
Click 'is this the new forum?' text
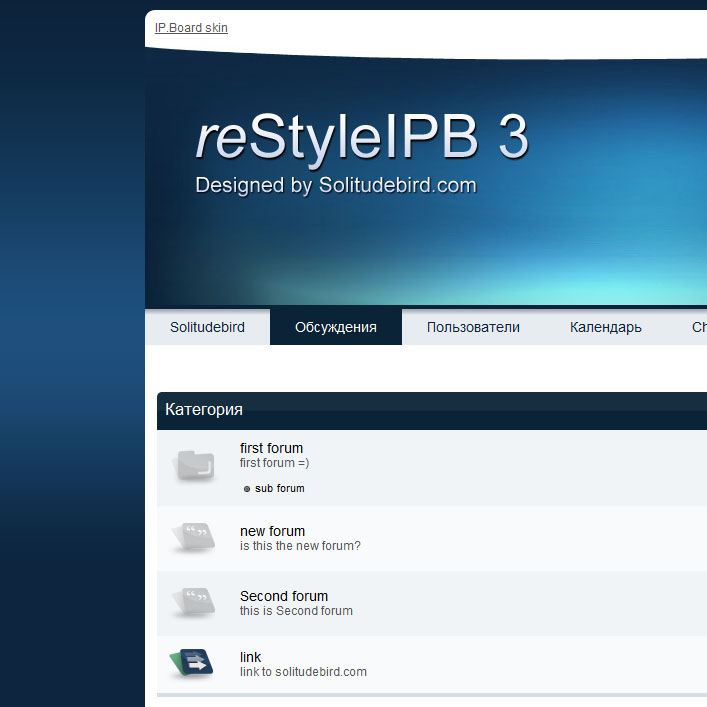pyautogui.click(x=300, y=546)
